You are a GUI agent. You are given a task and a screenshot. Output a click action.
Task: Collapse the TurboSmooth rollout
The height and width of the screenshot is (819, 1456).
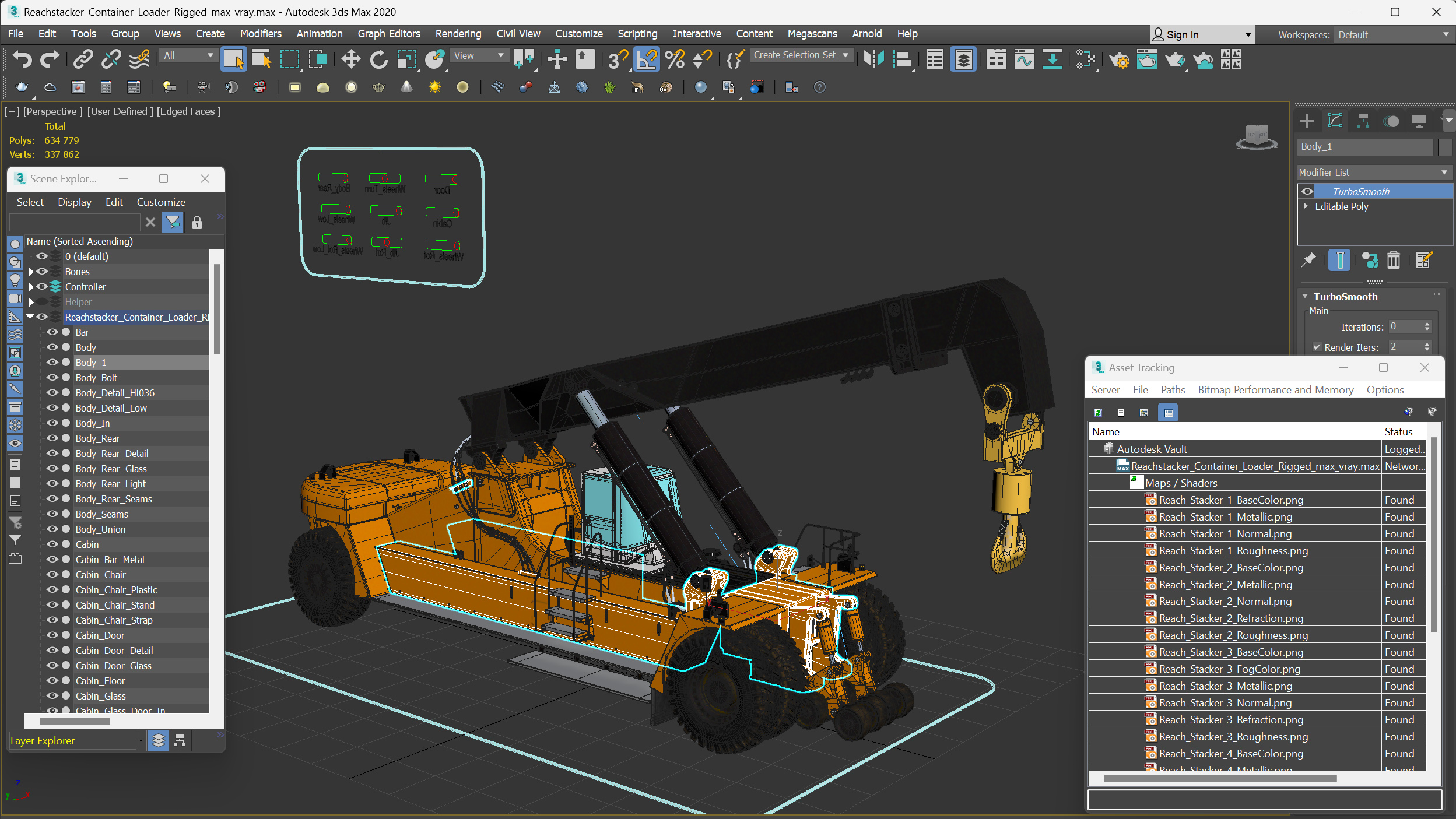click(1305, 296)
